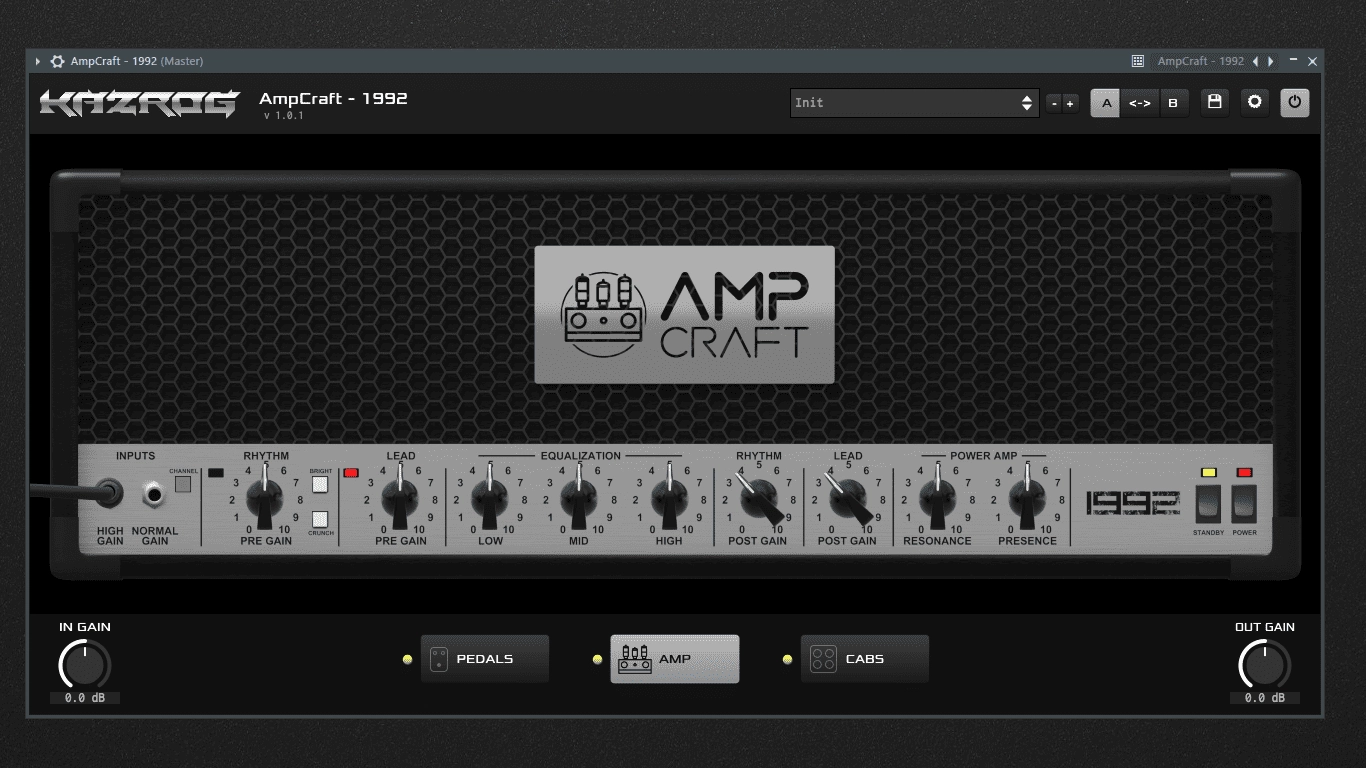
Task: Click the Out Gain knob
Action: coord(1265,664)
